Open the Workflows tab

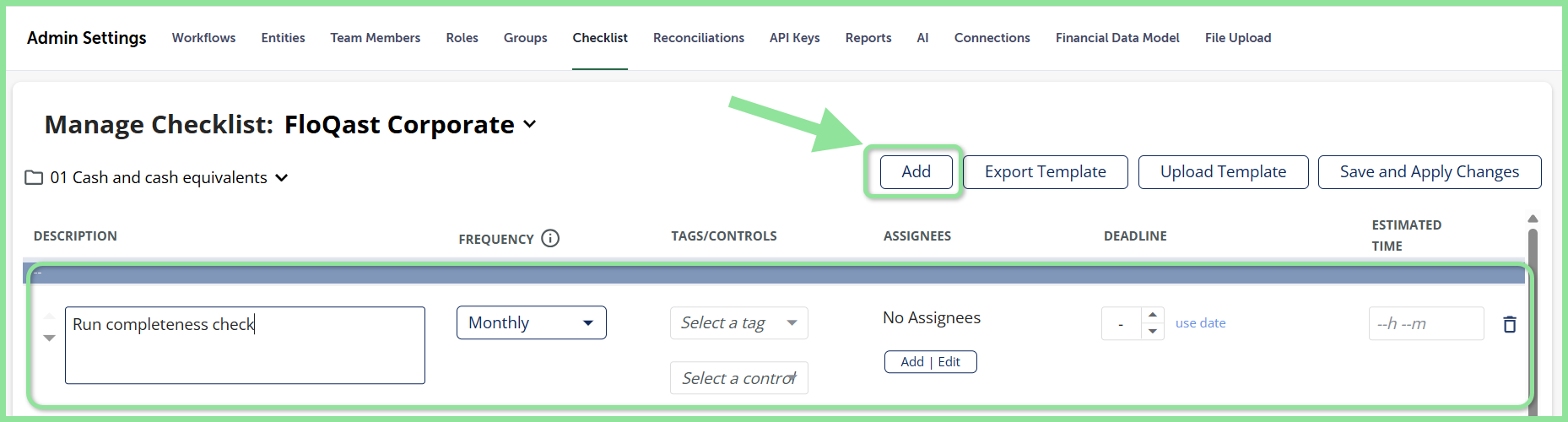click(203, 38)
